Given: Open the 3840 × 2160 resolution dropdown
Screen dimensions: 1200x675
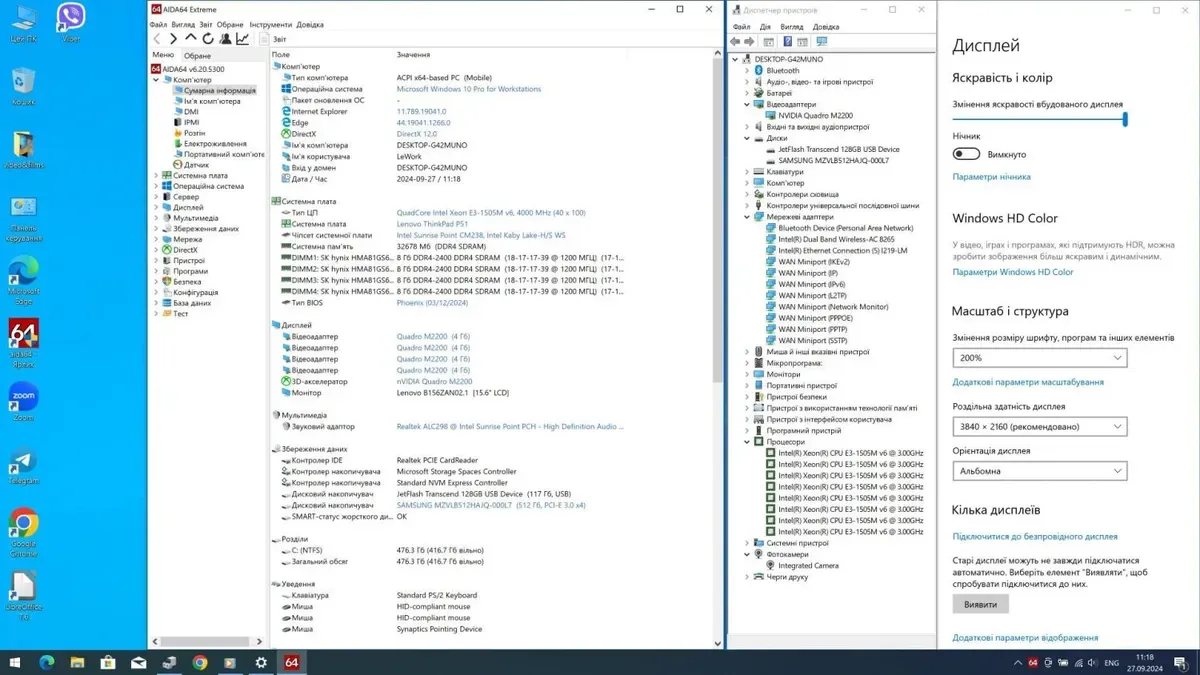Looking at the screenshot, I should click(x=1039, y=426).
